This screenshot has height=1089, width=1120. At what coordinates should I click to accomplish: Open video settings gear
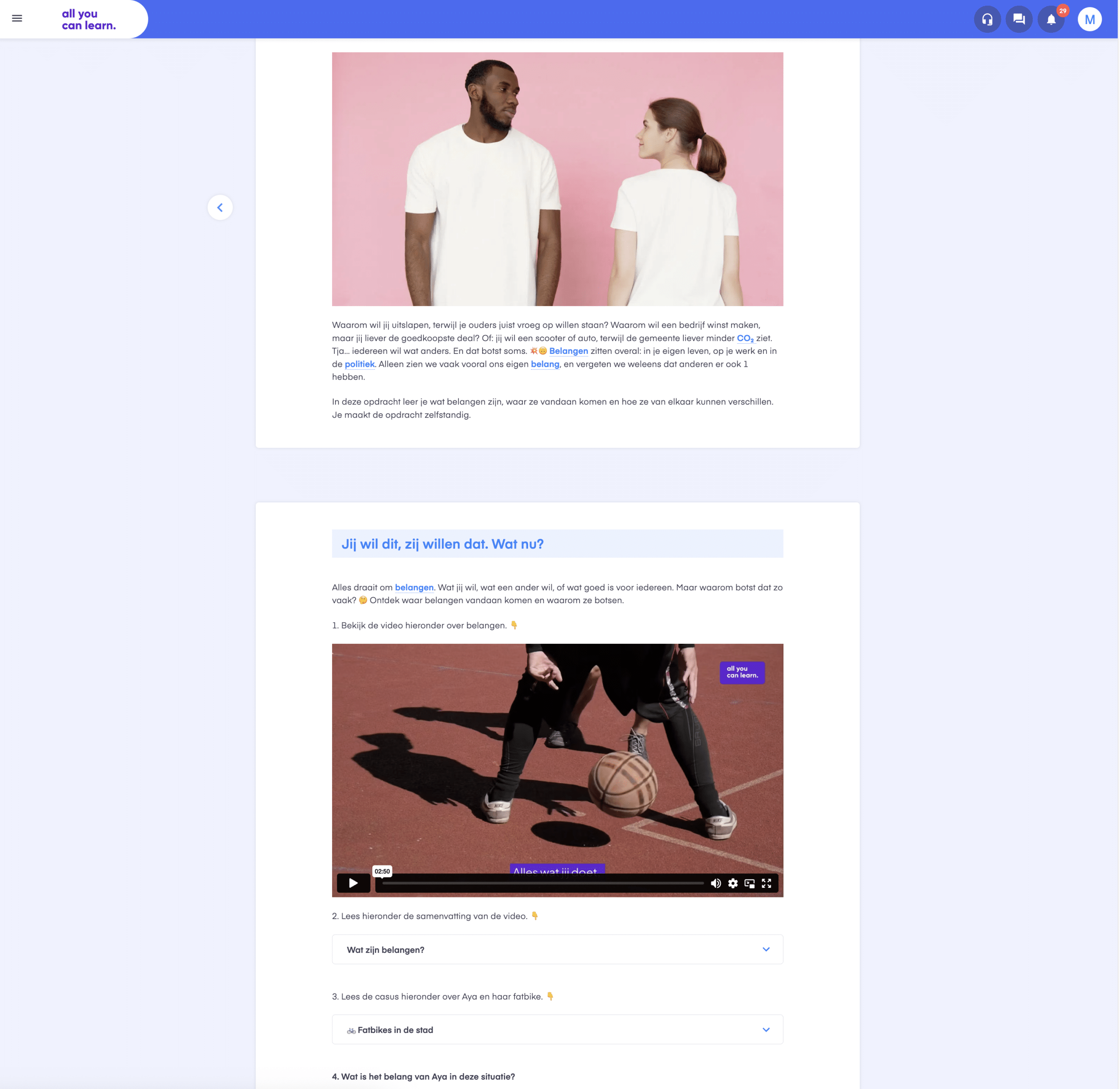click(733, 883)
